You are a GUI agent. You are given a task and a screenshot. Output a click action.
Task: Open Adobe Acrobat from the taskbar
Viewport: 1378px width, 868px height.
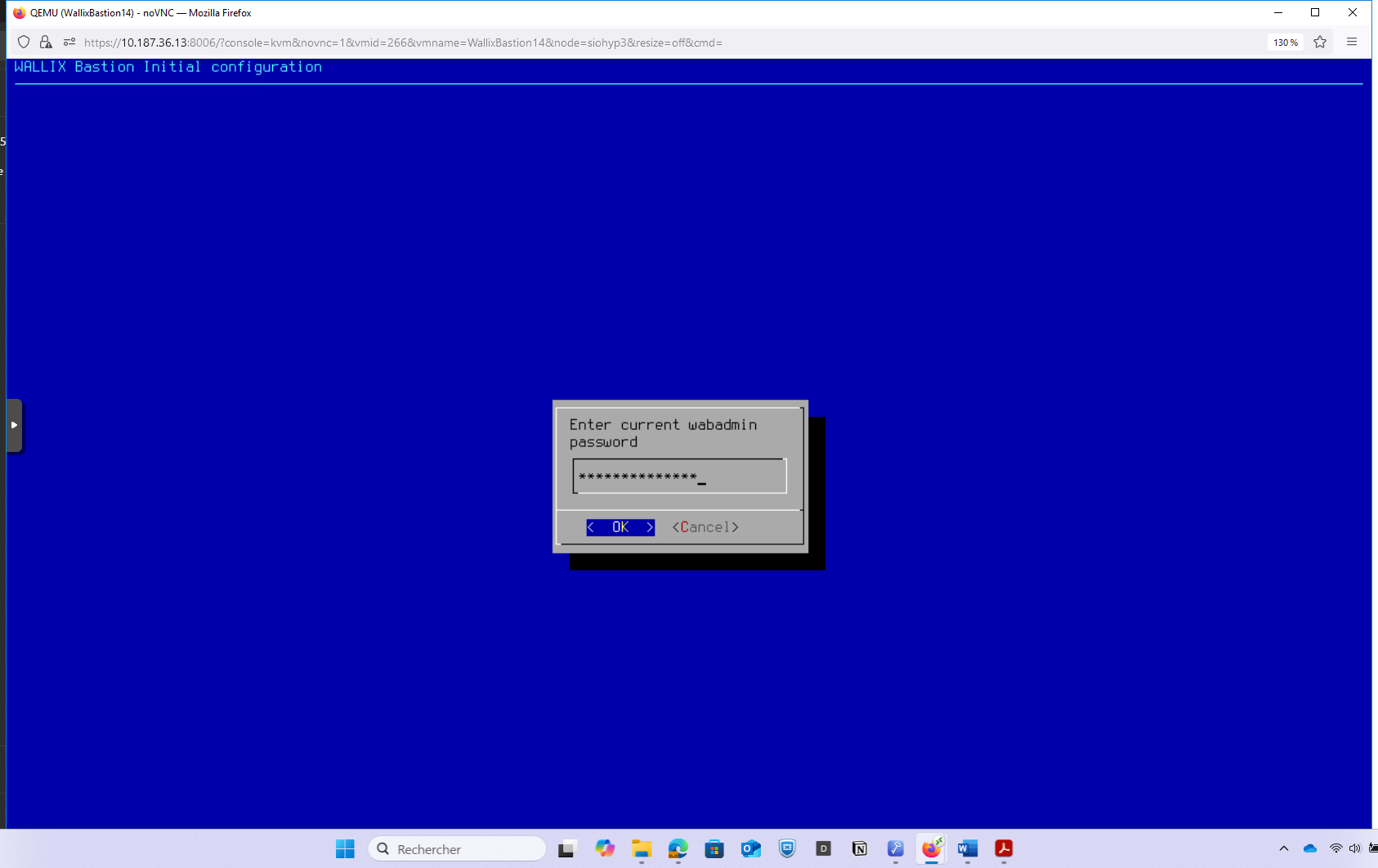(1004, 849)
